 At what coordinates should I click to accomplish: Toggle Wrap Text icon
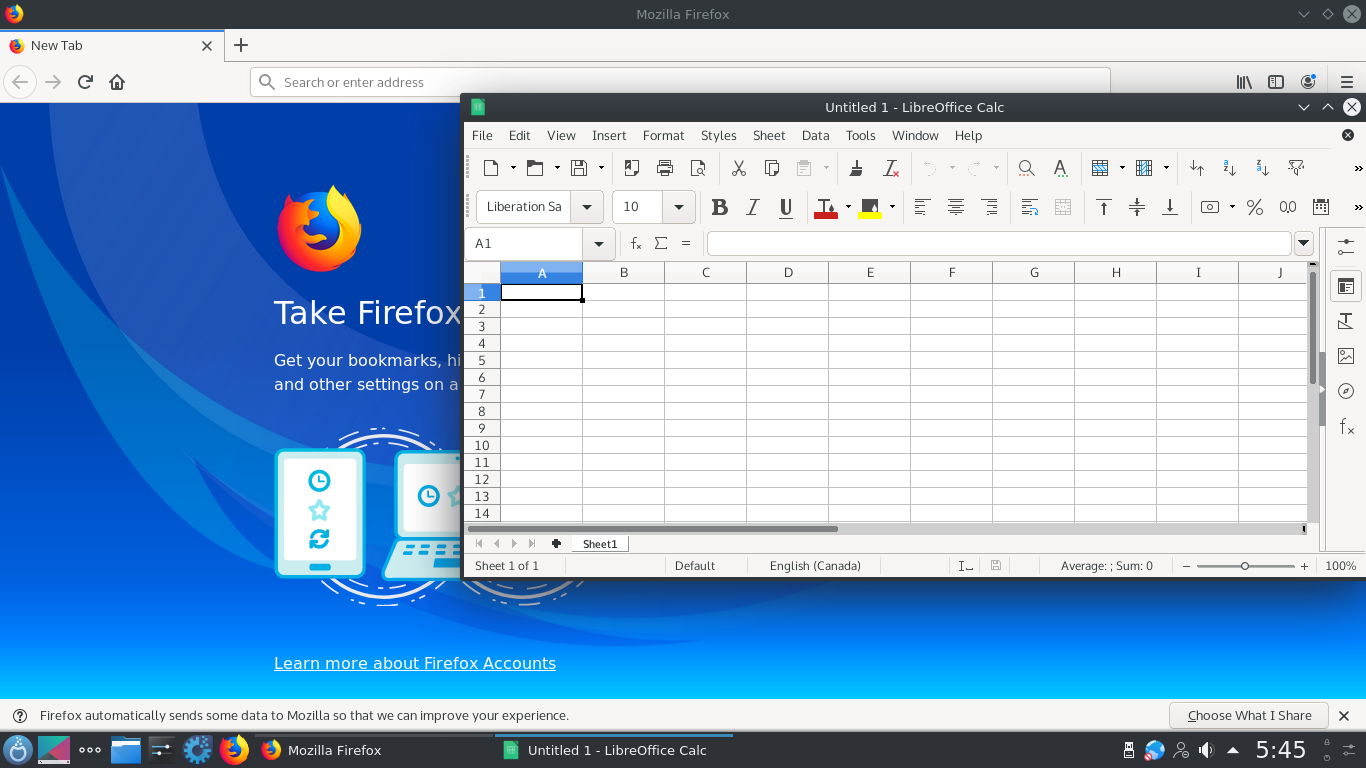pos(1030,207)
